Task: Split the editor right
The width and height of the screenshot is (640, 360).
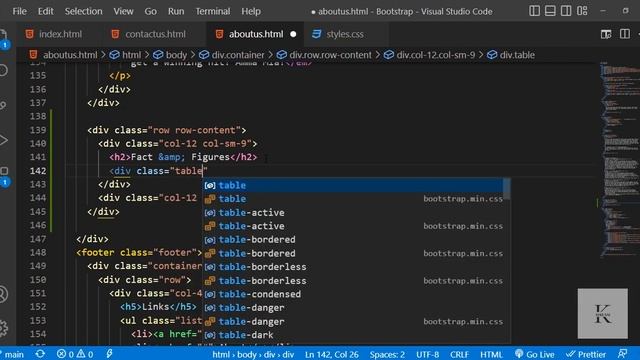Action: [x=624, y=34]
